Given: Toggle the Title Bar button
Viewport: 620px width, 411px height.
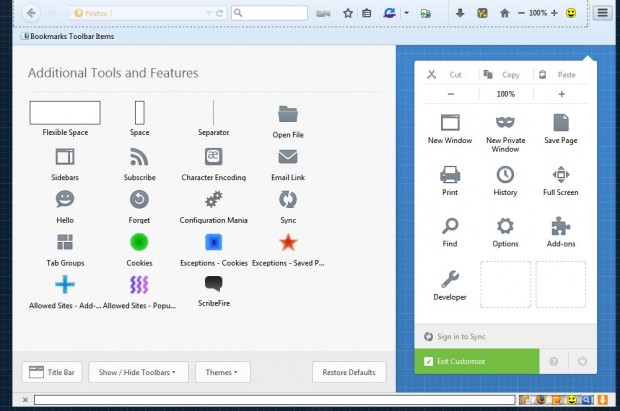Looking at the screenshot, I should click(52, 372).
